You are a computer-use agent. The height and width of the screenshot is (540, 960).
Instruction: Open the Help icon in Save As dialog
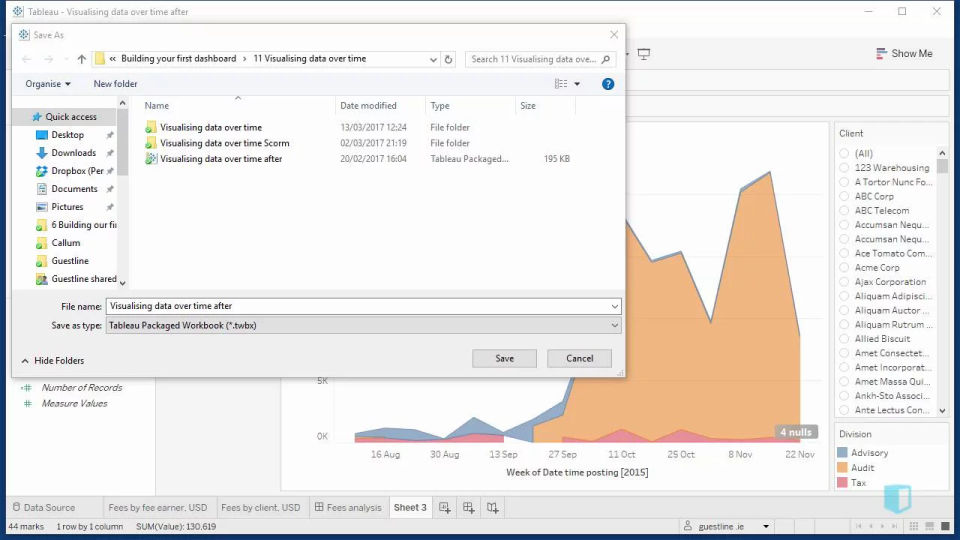pos(607,84)
